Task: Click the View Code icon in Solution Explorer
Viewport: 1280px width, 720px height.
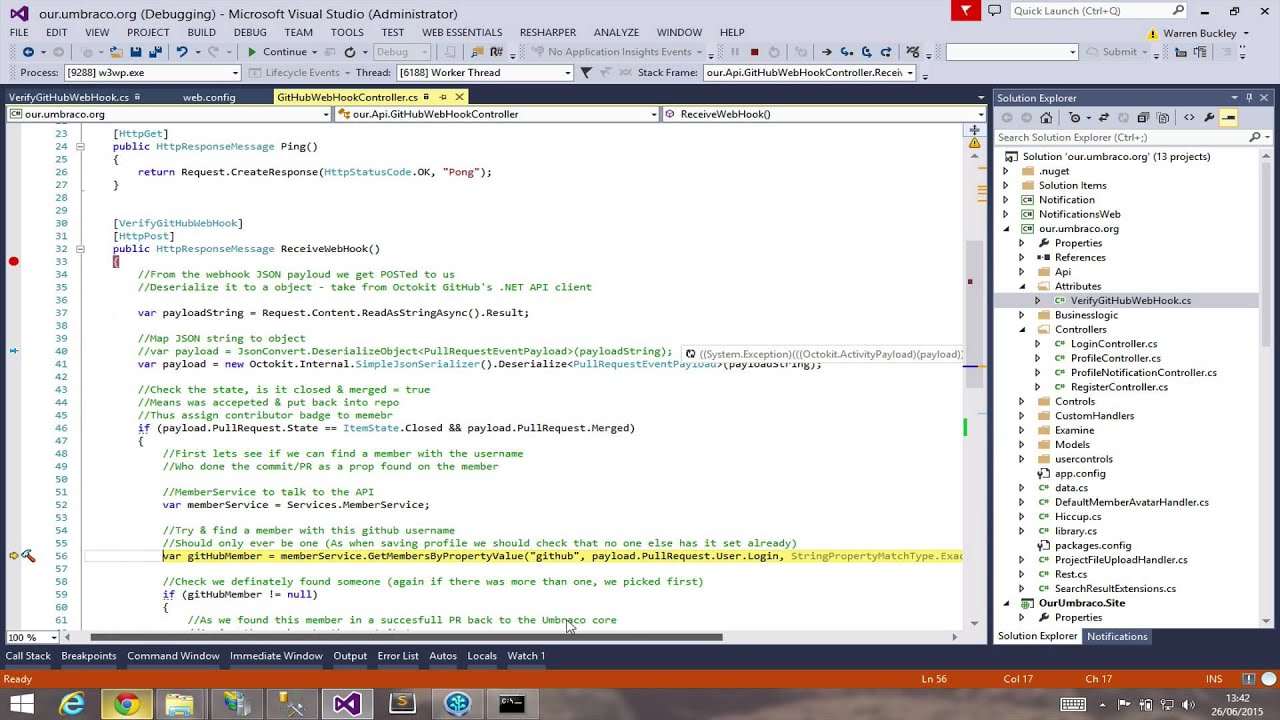Action: point(1189,118)
